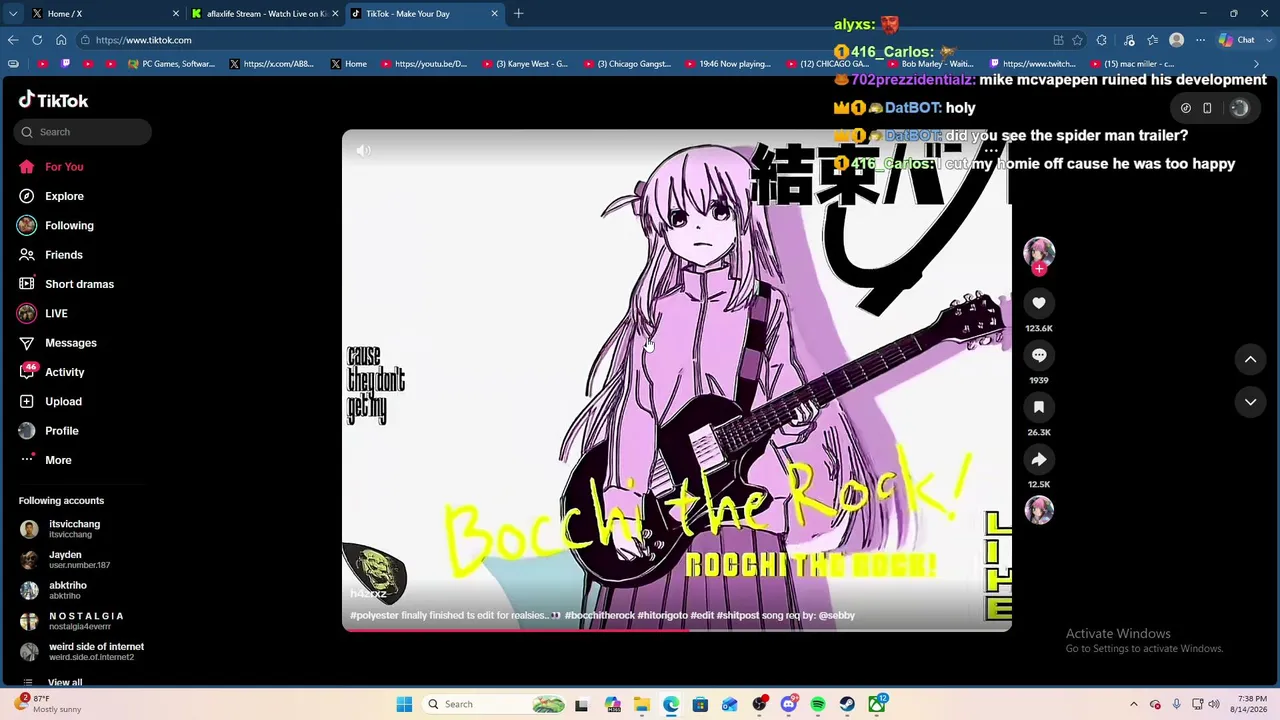Viewport: 1280px width, 720px height.
Task: Open the Copilot Chat button
Action: coord(1238,40)
